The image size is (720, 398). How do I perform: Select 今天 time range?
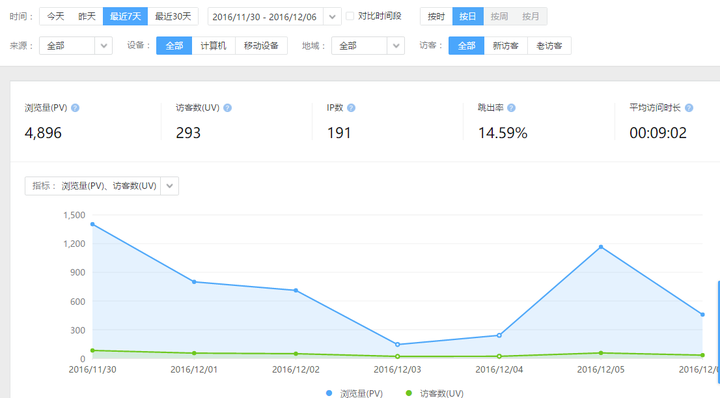(56, 17)
